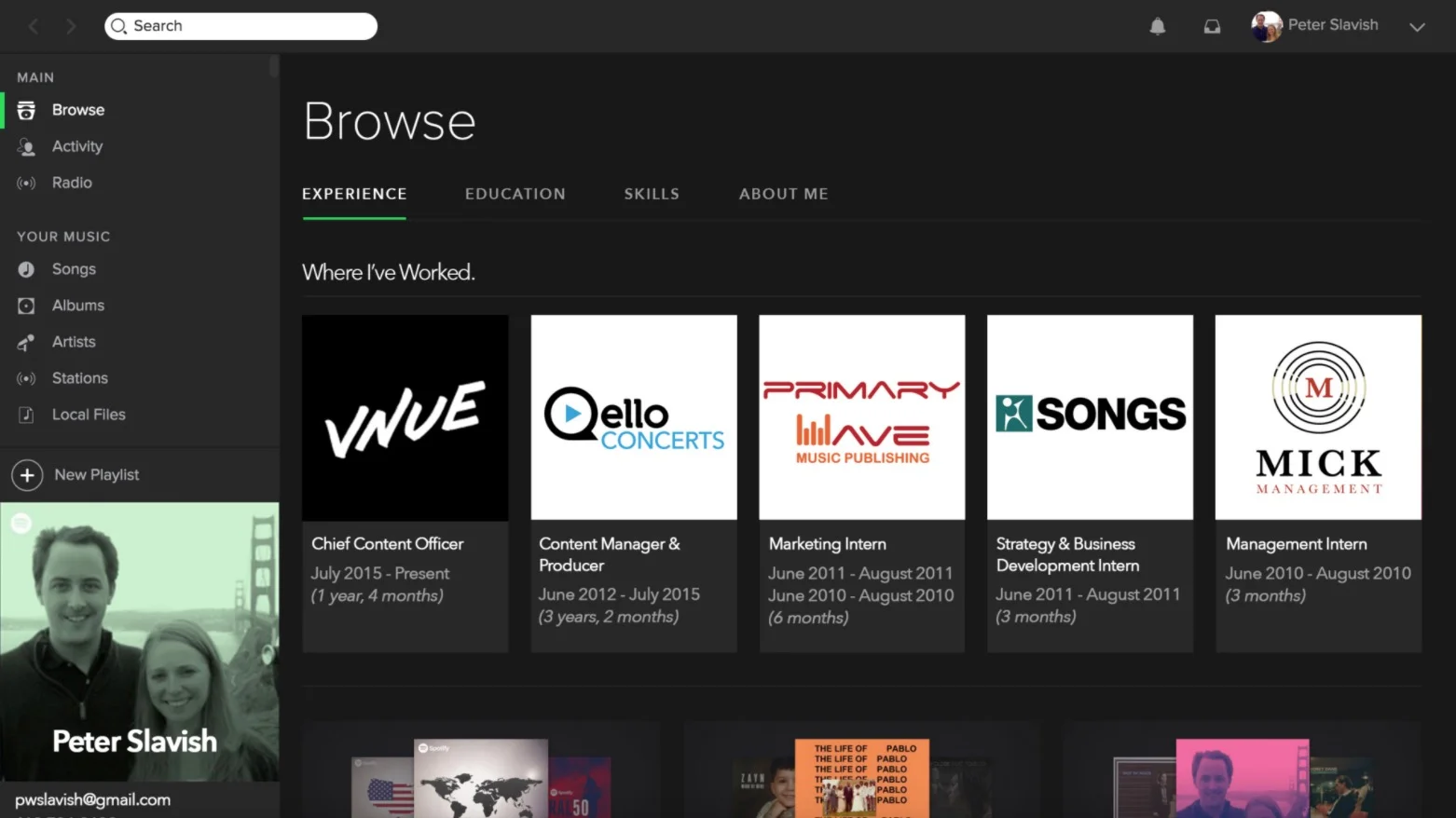Screen dimensions: 1456x818
Task: Open Activity in the sidebar
Action: (x=77, y=146)
